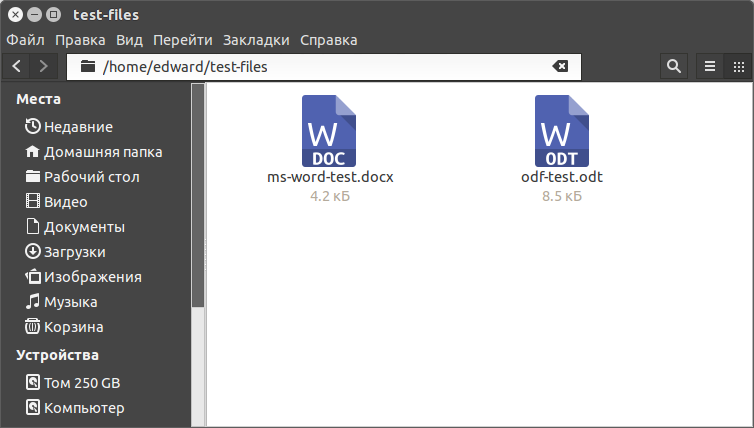Click the Desktop folder icon in sidebar

33,176
